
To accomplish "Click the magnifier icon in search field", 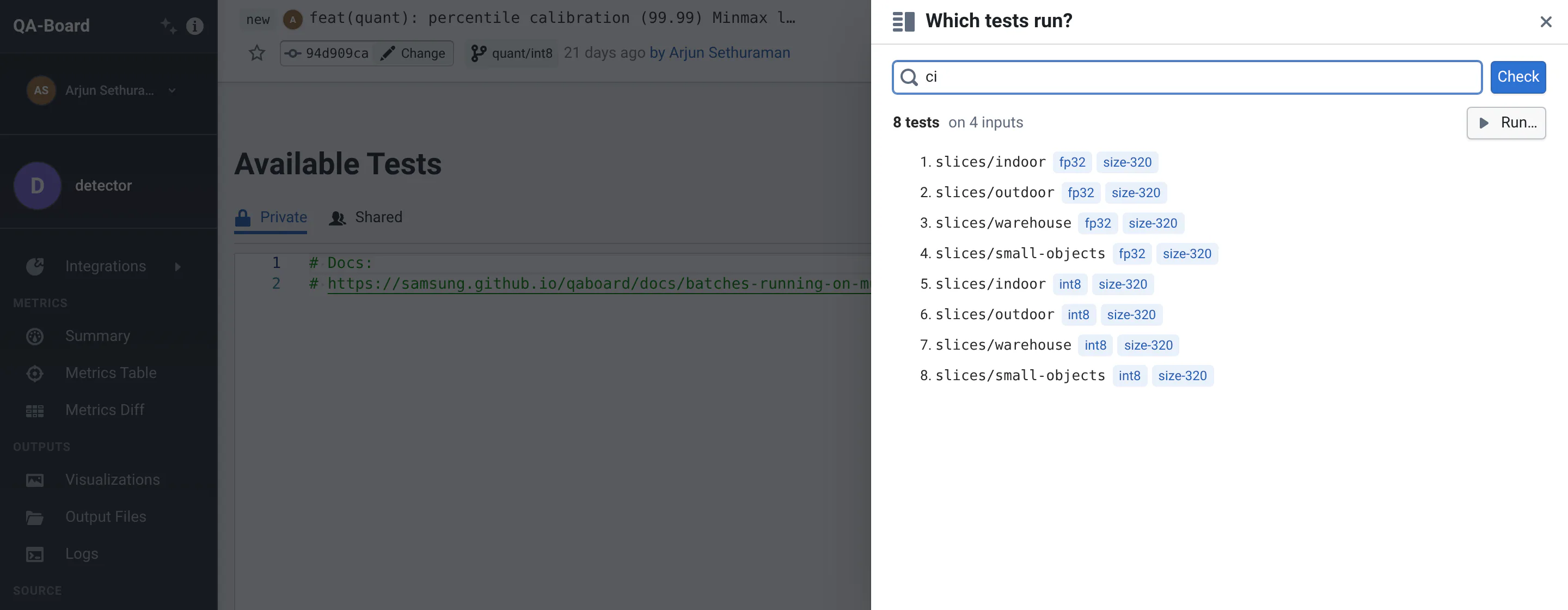I will pyautogui.click(x=909, y=77).
